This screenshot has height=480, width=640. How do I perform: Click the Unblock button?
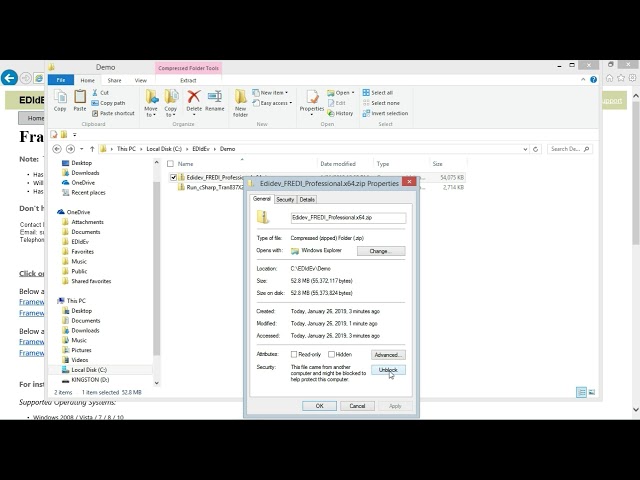(388, 370)
